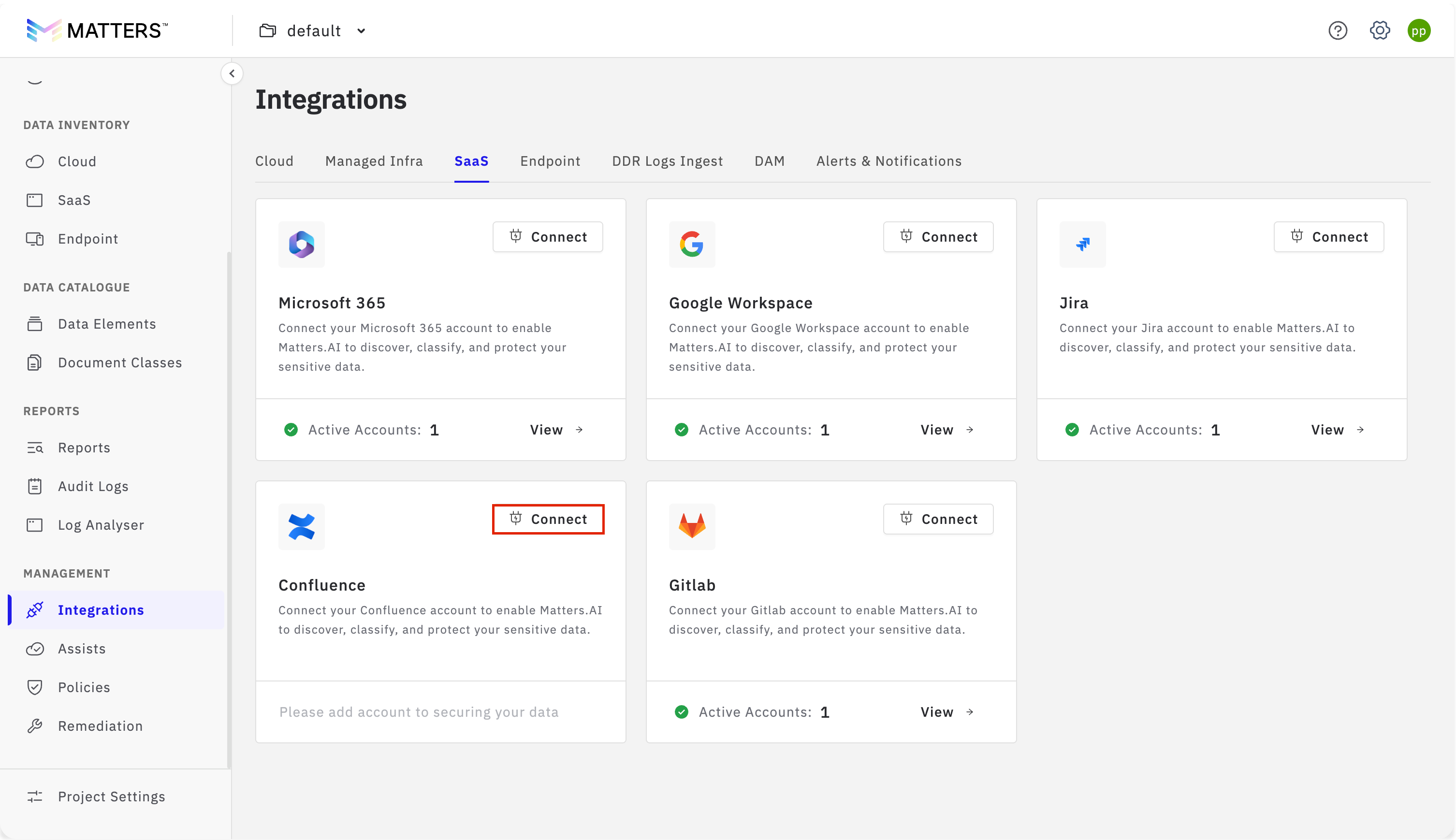This screenshot has width=1456, height=840.
Task: Click the Policies shield icon
Action: (35, 687)
